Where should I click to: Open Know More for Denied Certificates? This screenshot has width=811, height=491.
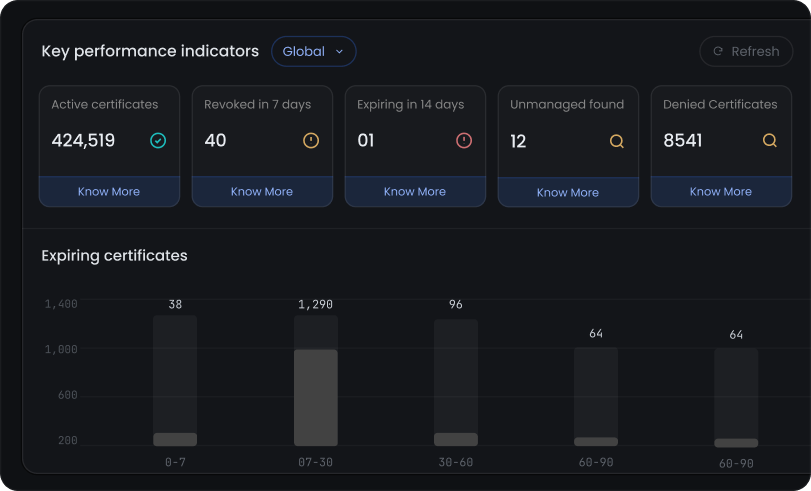click(x=721, y=191)
